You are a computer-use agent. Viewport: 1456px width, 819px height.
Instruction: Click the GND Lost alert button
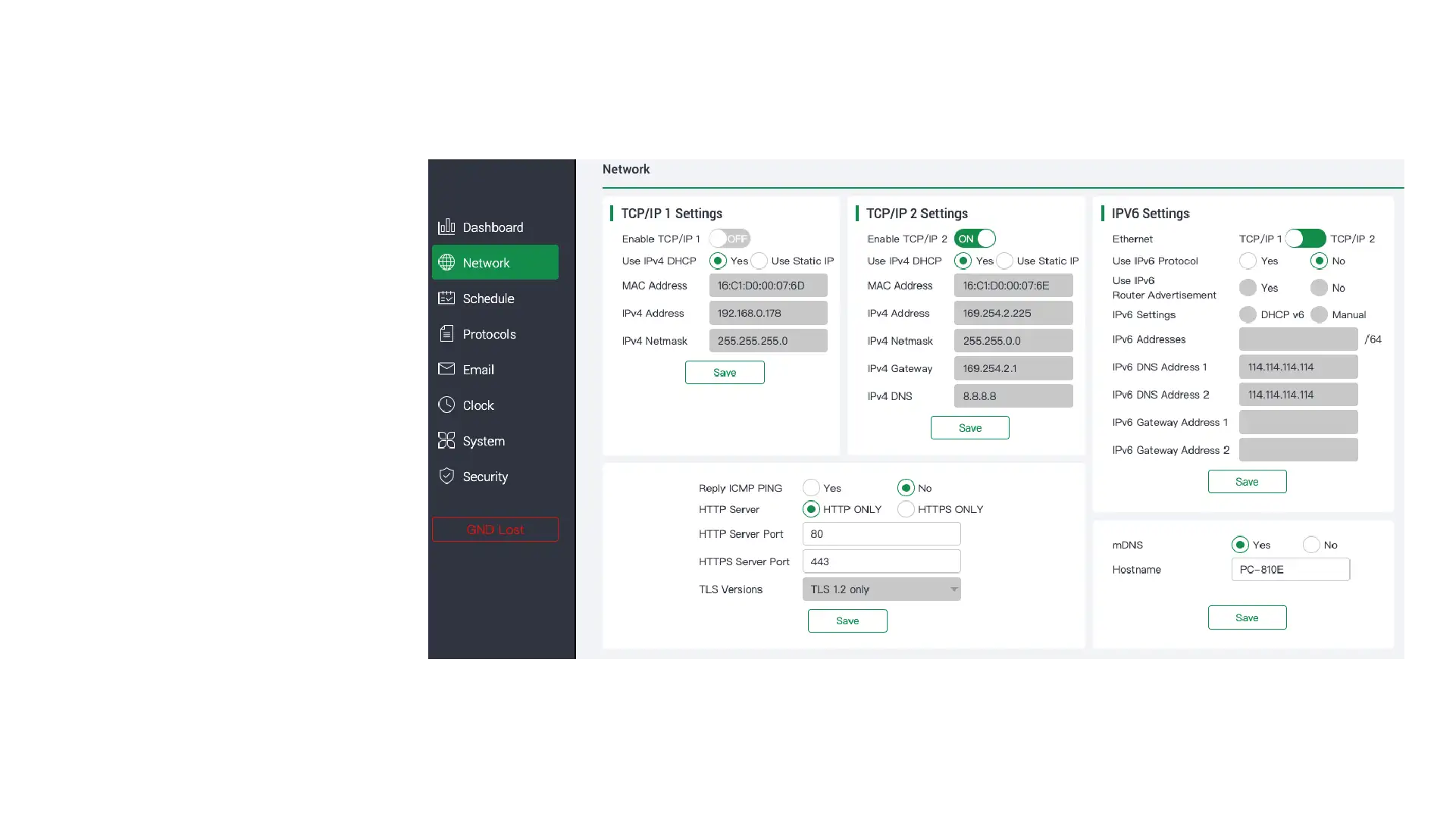[495, 530]
